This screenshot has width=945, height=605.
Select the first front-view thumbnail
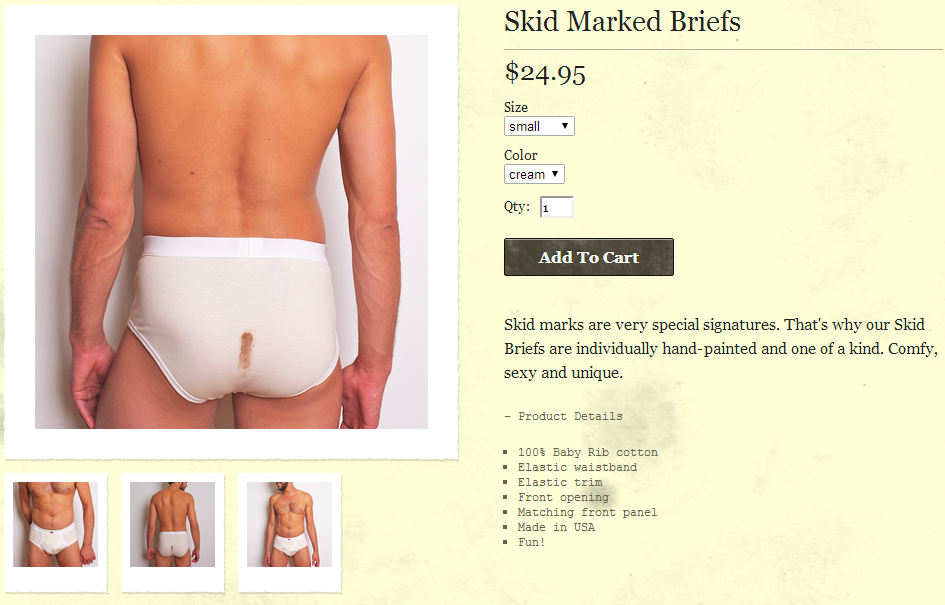coord(55,524)
